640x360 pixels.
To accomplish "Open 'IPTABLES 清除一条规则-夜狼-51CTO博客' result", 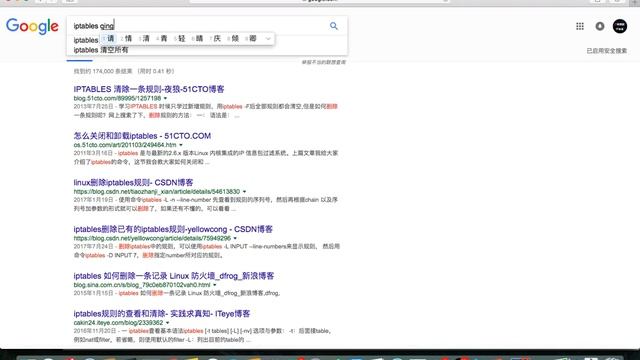I will 149,89.
